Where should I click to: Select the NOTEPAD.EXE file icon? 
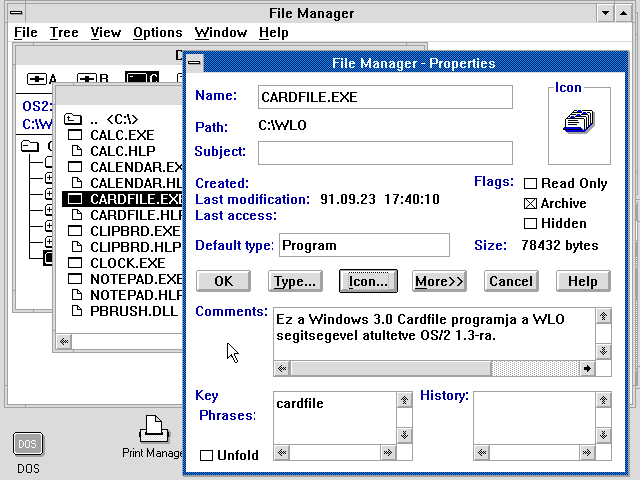tap(75, 279)
